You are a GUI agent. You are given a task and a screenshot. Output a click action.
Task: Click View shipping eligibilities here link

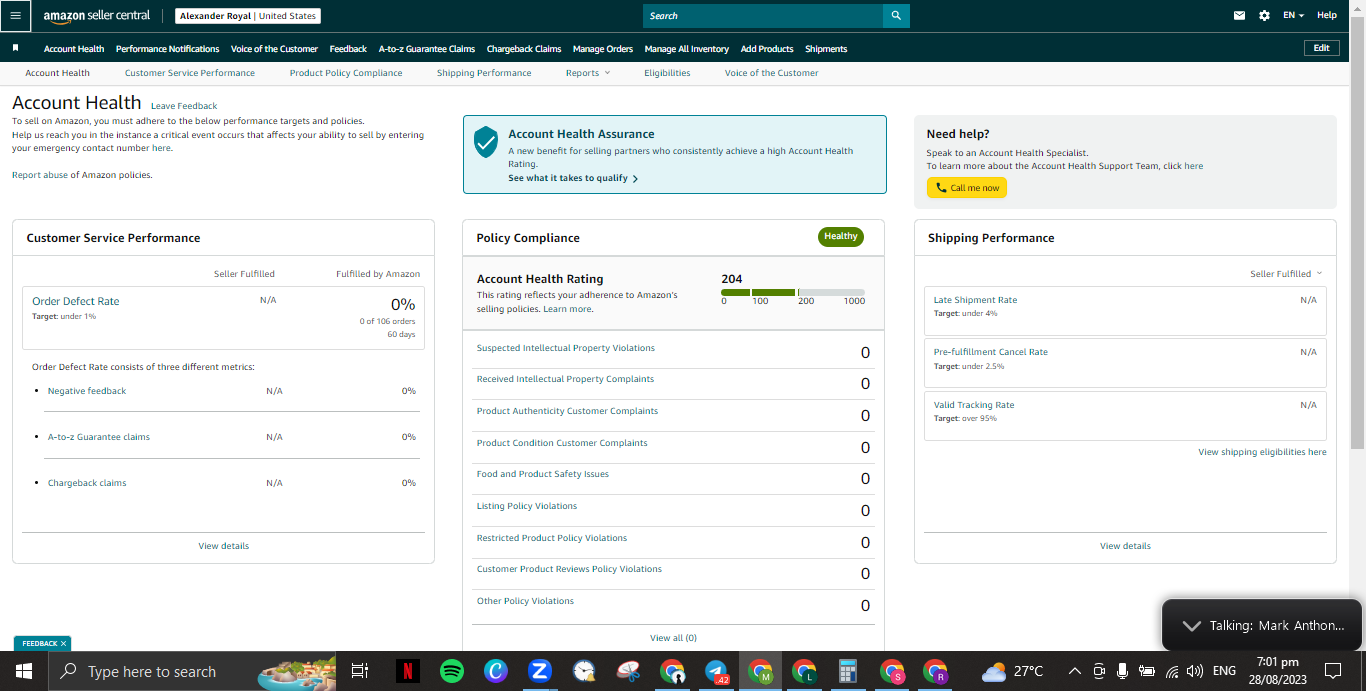click(x=1262, y=452)
